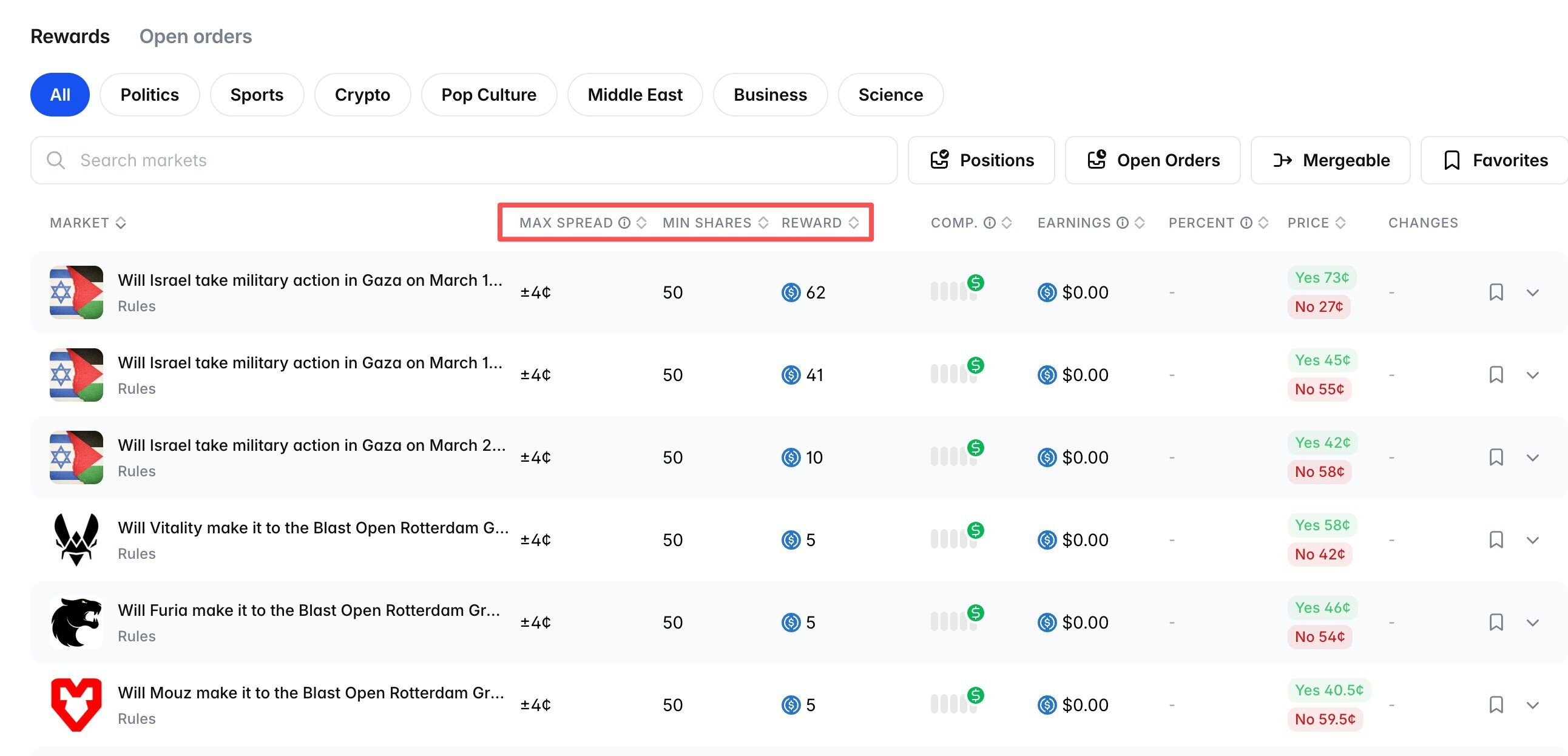The height and width of the screenshot is (756, 1568).
Task: Click the Yes 73¢ price badge
Action: click(1322, 277)
